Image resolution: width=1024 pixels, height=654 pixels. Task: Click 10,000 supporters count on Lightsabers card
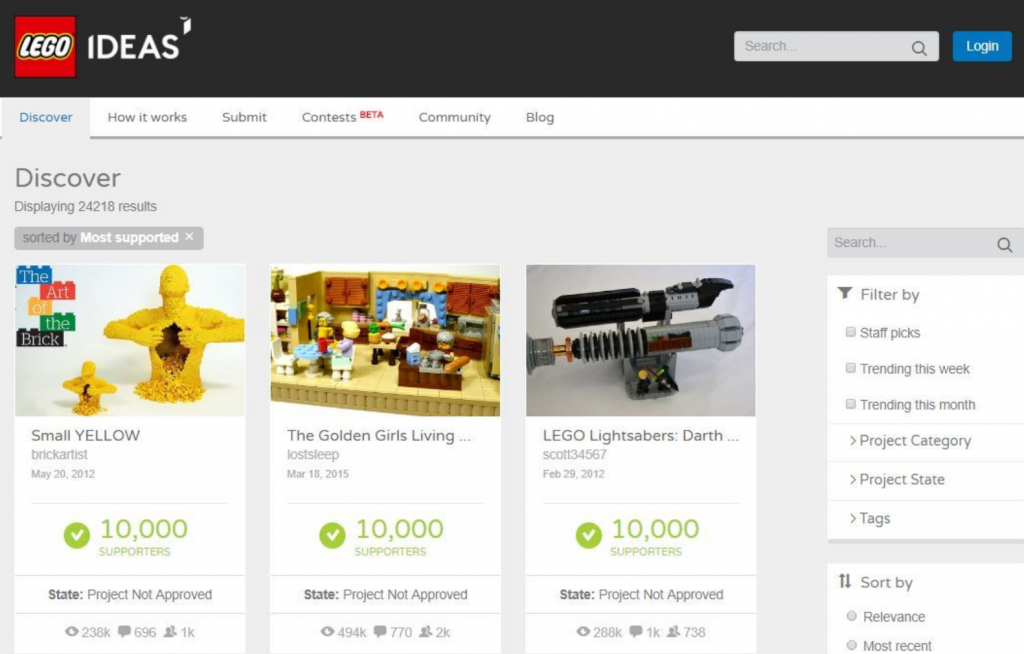tap(655, 529)
